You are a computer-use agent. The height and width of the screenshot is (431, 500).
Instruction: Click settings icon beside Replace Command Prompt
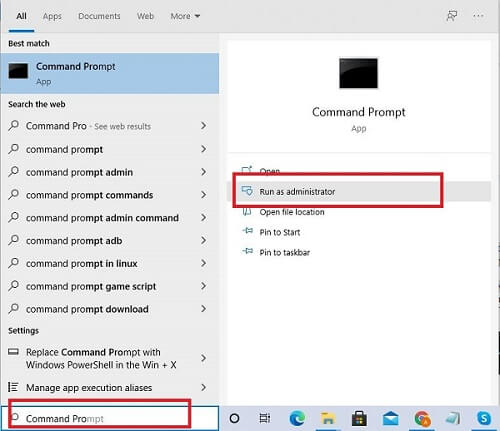[13, 352]
